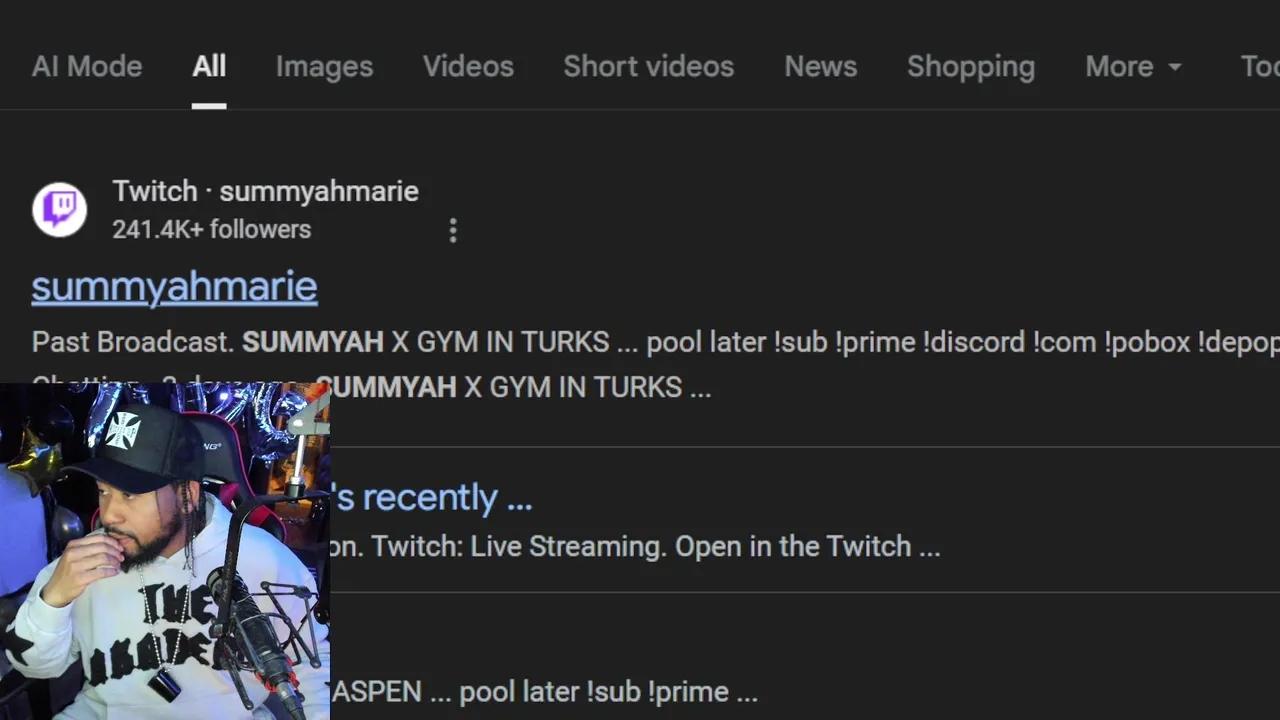This screenshot has height=720, width=1280.
Task: Expand the More search options dropdown
Action: tap(1133, 66)
